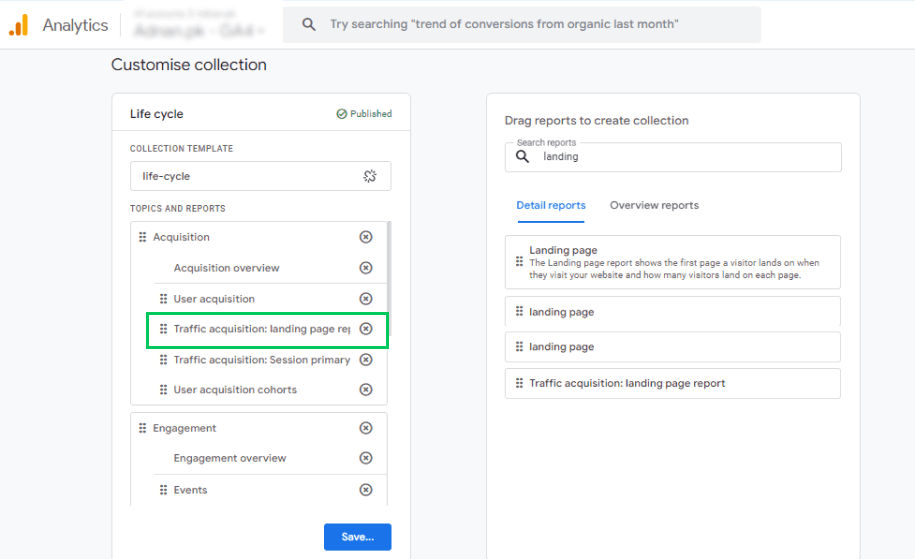
Task: Remove User acquisition cohorts report
Action: tap(366, 389)
